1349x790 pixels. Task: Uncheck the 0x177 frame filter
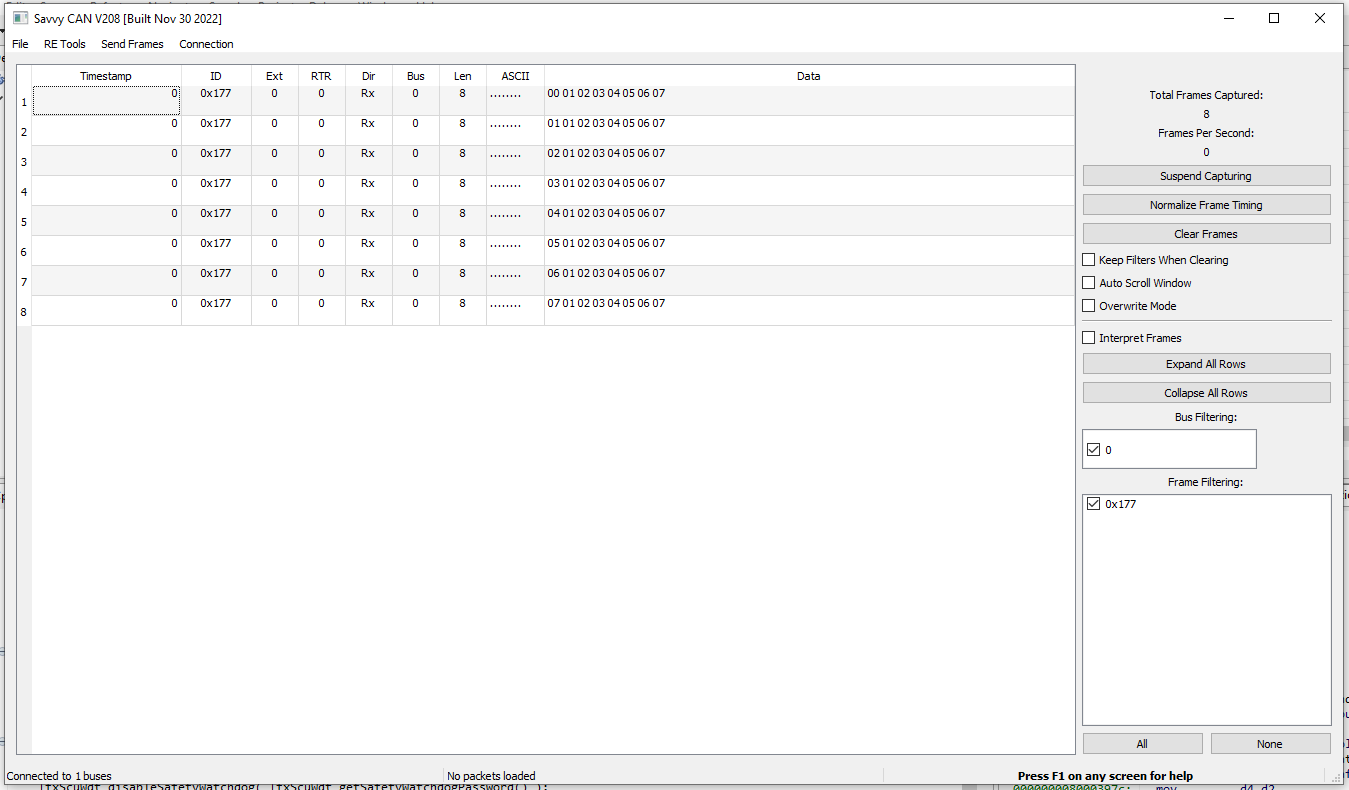point(1093,504)
